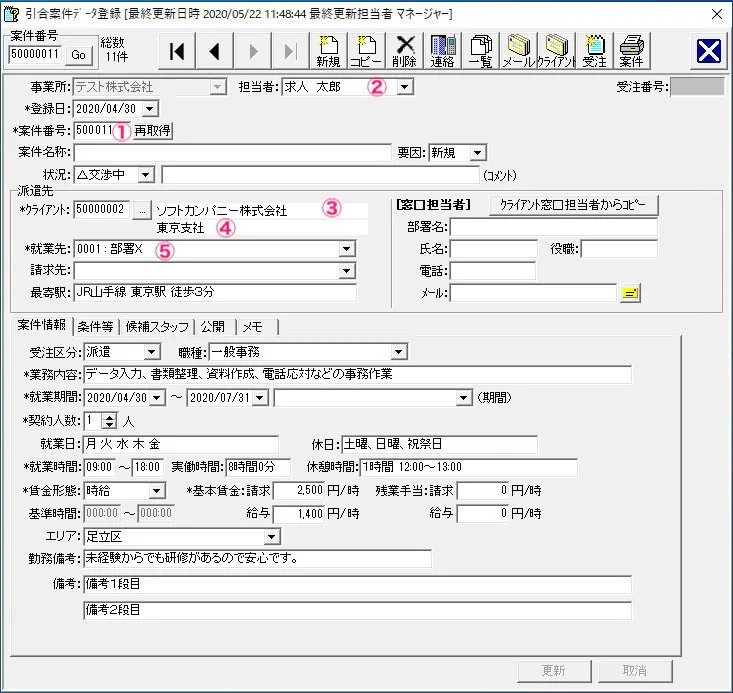Click the yellow mail icon beside メール field

tap(631, 293)
